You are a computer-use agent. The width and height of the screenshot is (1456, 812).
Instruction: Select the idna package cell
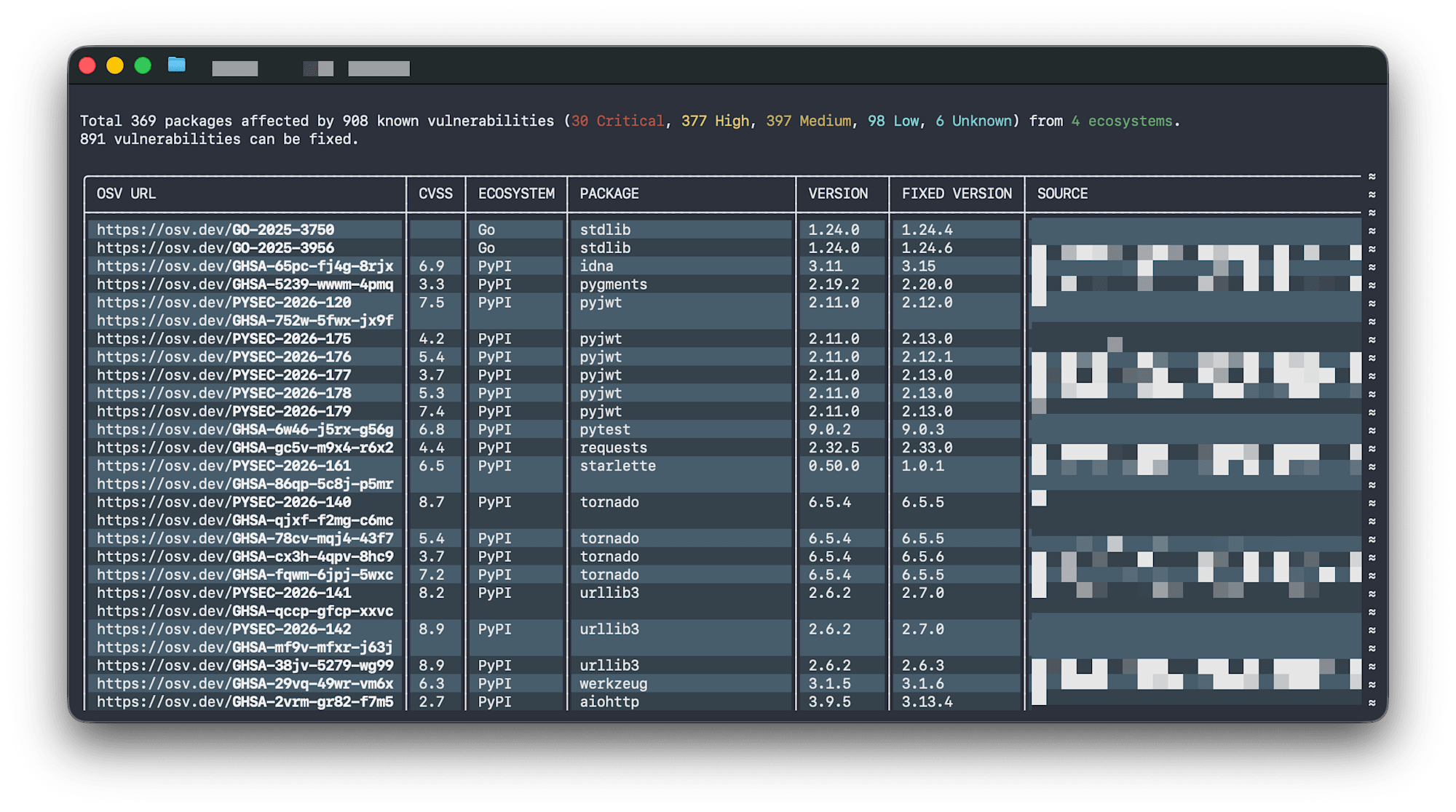596,266
